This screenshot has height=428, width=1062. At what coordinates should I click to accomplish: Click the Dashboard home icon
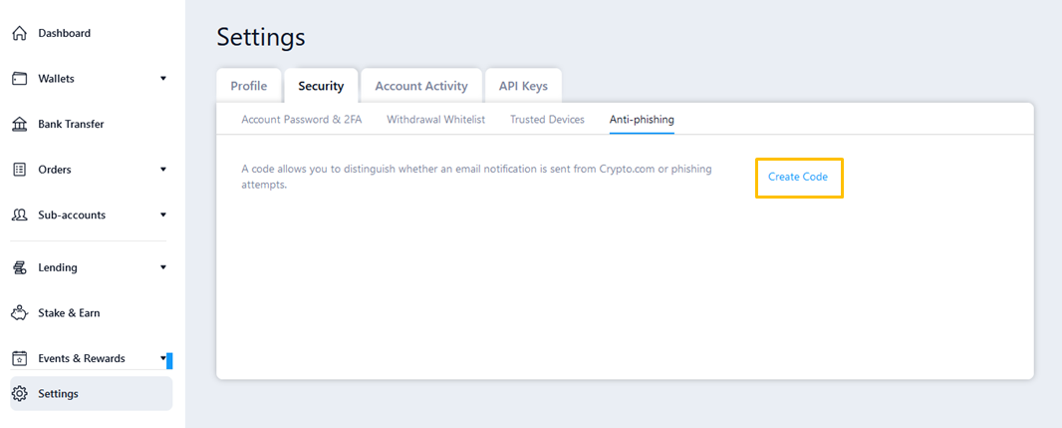click(x=20, y=33)
